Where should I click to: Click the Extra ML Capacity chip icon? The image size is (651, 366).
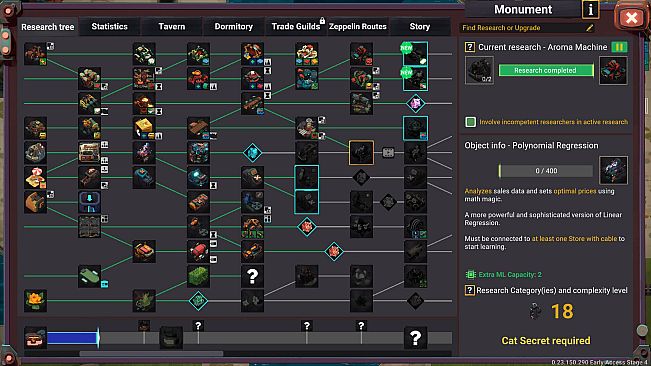470,274
